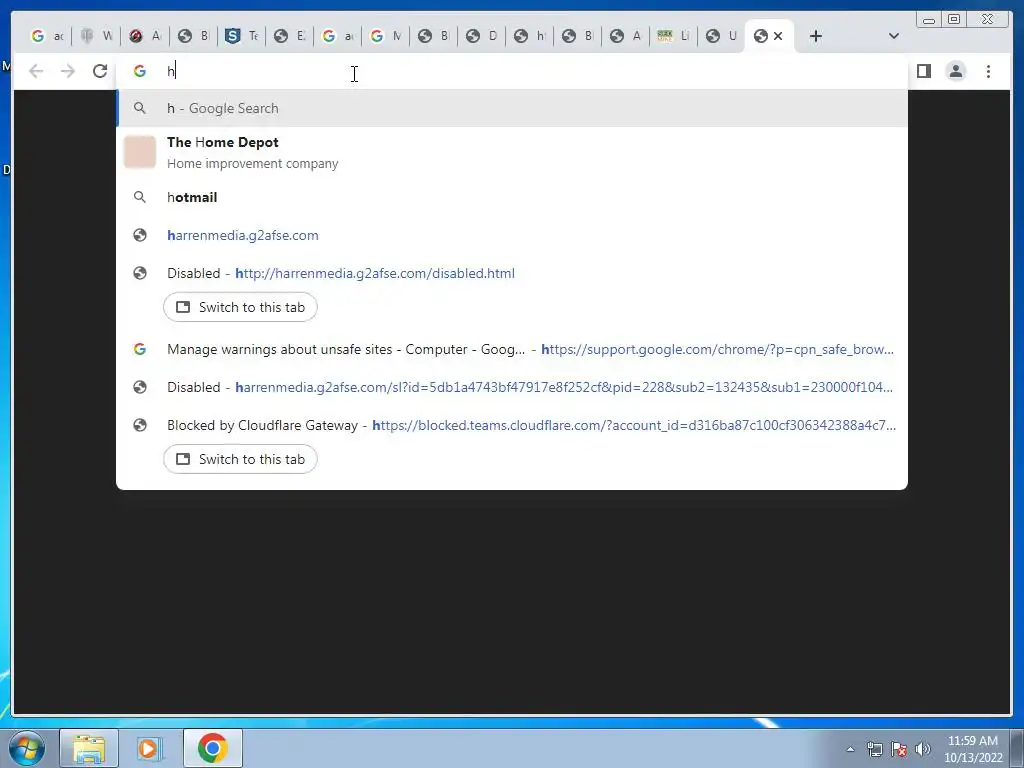Open Chrome's three-dot menu
This screenshot has height=768, width=1024.
pos(988,71)
